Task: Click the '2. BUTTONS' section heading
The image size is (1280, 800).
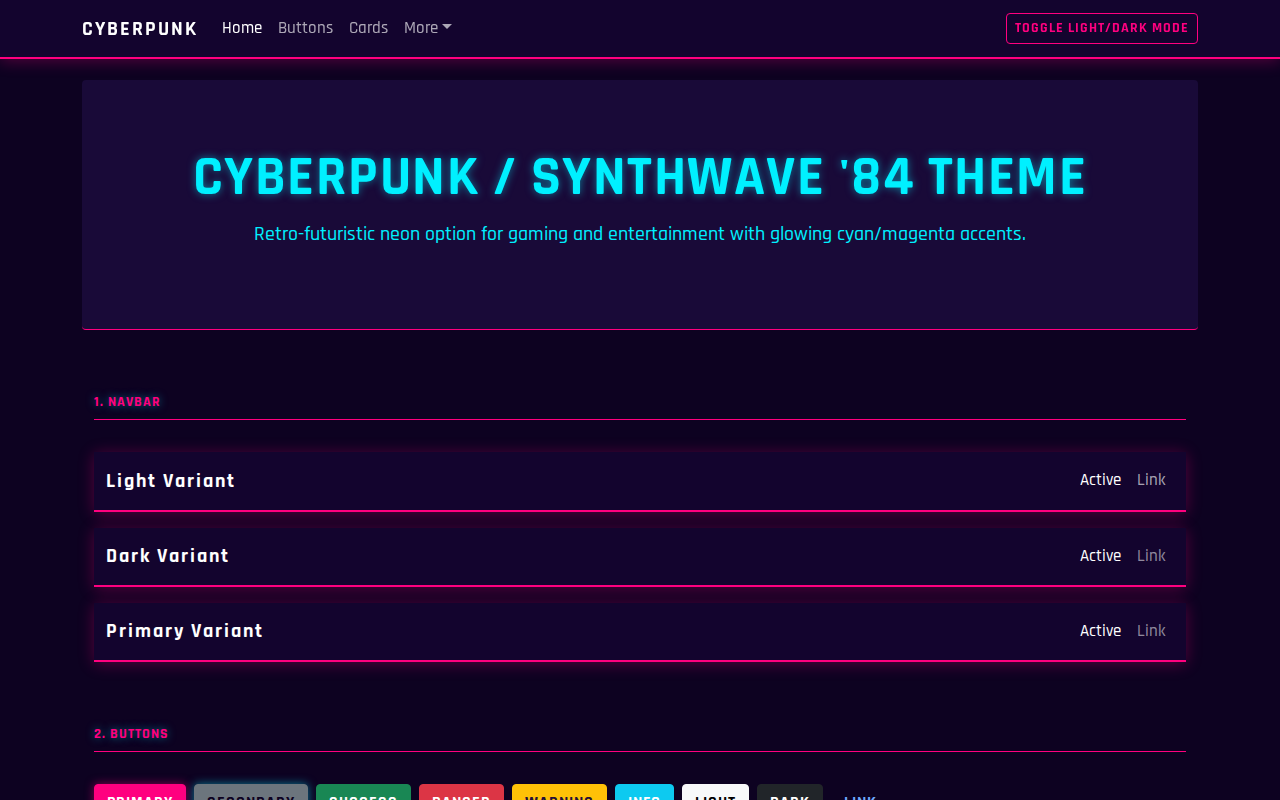Action: tap(131, 734)
